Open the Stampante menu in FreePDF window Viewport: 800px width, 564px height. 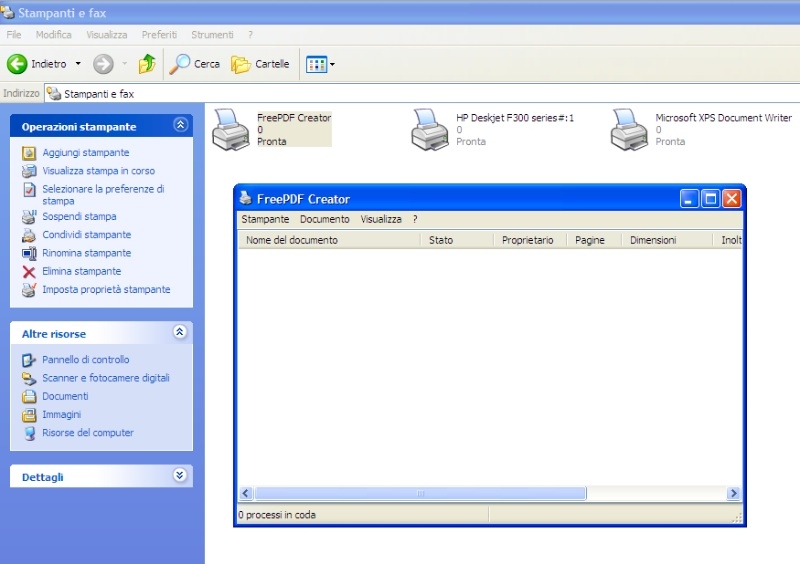[265, 219]
